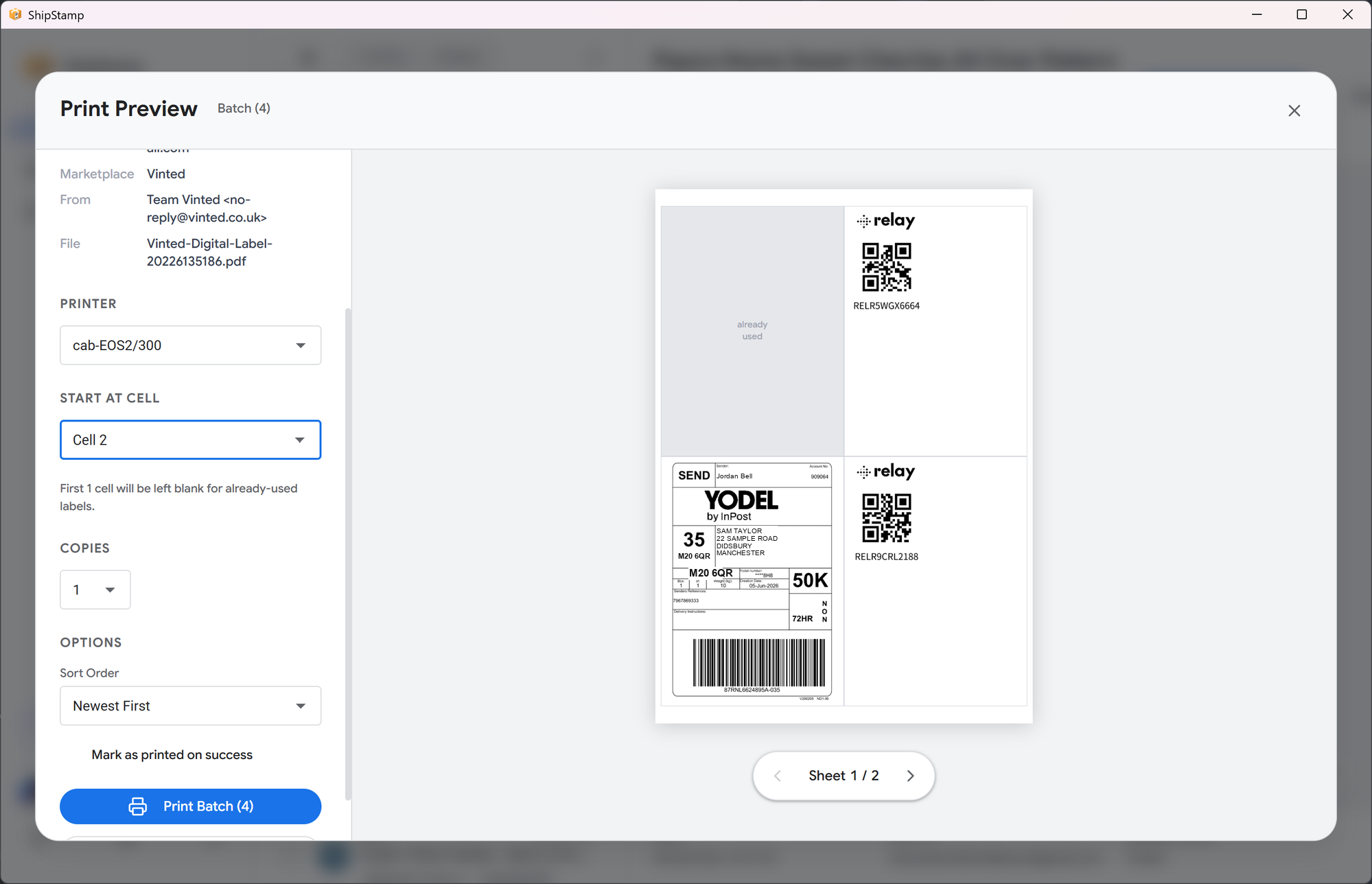Viewport: 1372px width, 884px height.
Task: Click the START AT CELL heading
Action: (x=109, y=398)
